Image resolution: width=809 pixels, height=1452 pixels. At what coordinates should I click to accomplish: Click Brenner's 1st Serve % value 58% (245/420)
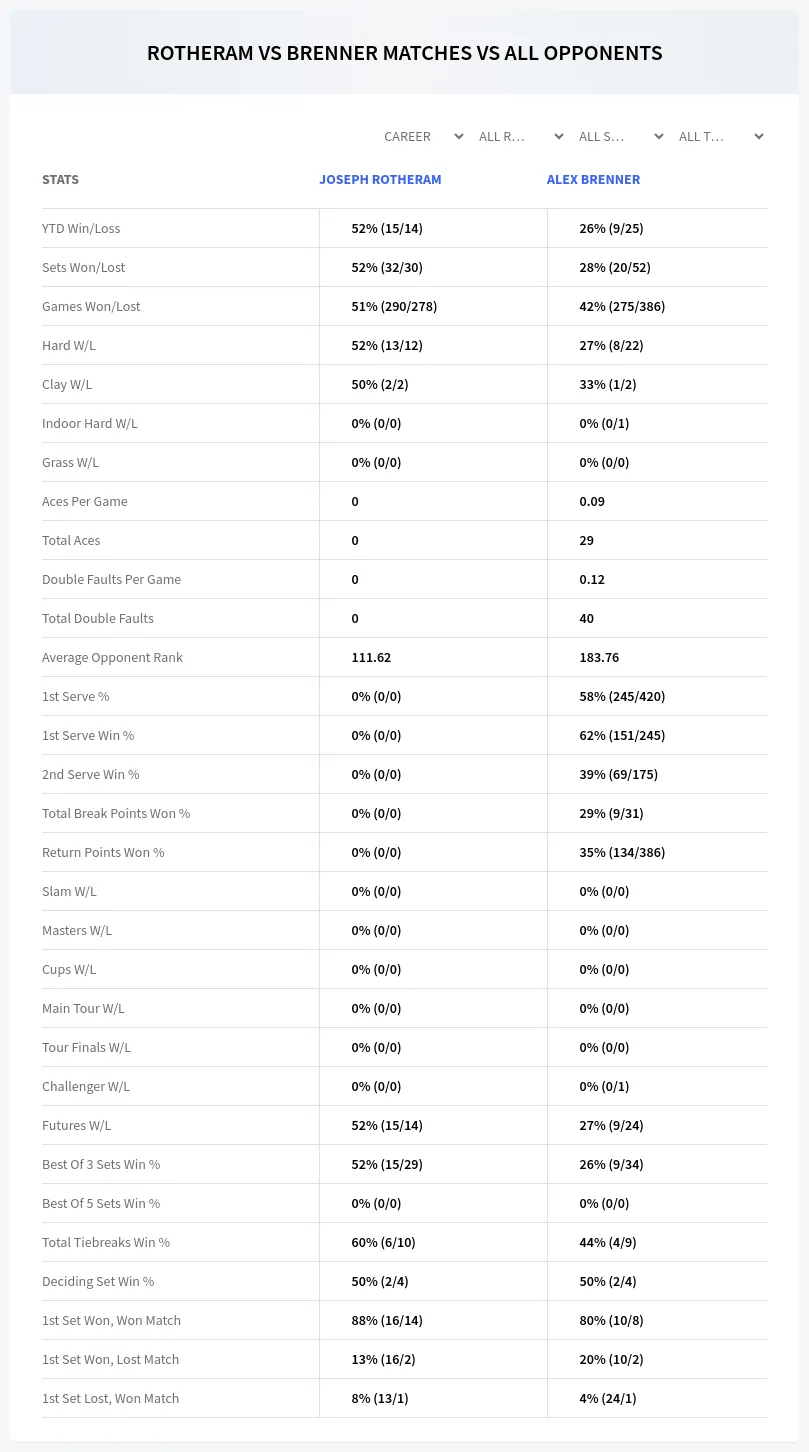click(622, 696)
